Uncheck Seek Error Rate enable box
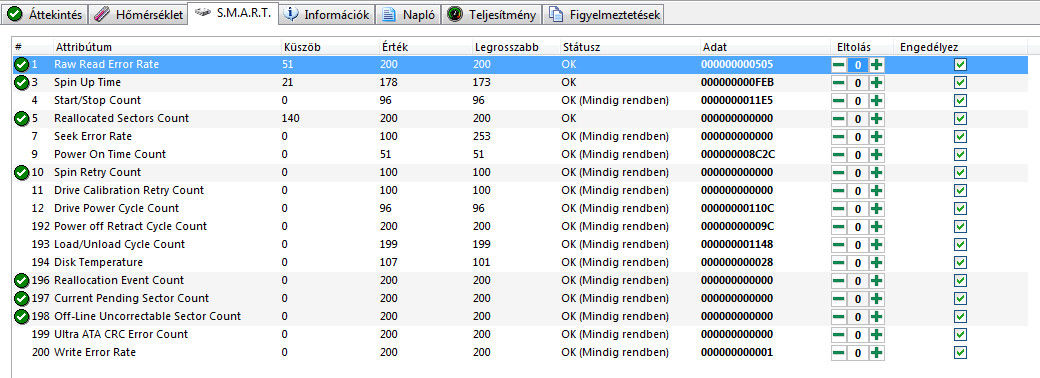The image size is (1040, 378). (x=960, y=136)
